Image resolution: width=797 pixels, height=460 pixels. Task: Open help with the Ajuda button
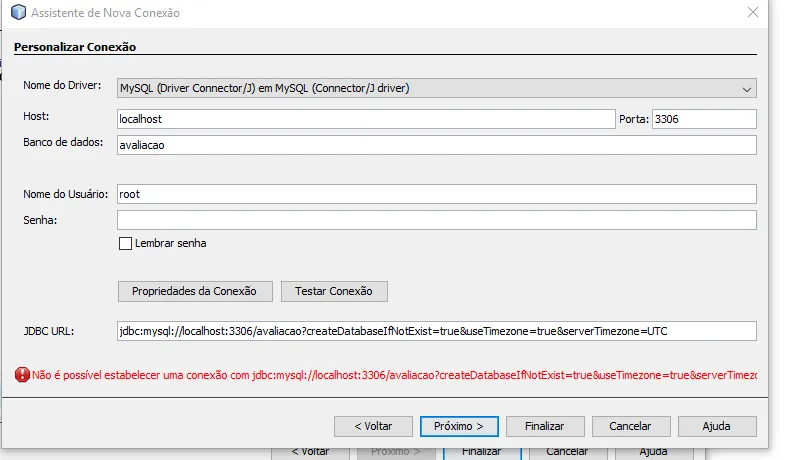click(716, 426)
